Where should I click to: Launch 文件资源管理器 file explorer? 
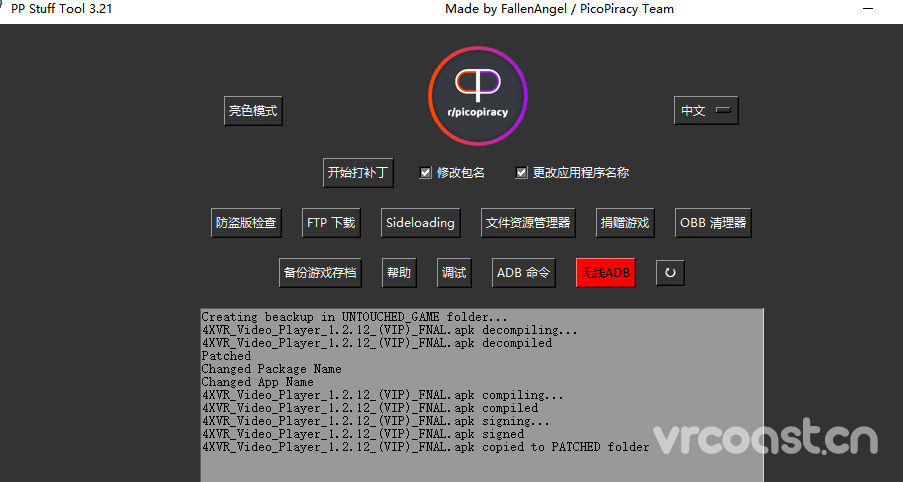coord(528,222)
